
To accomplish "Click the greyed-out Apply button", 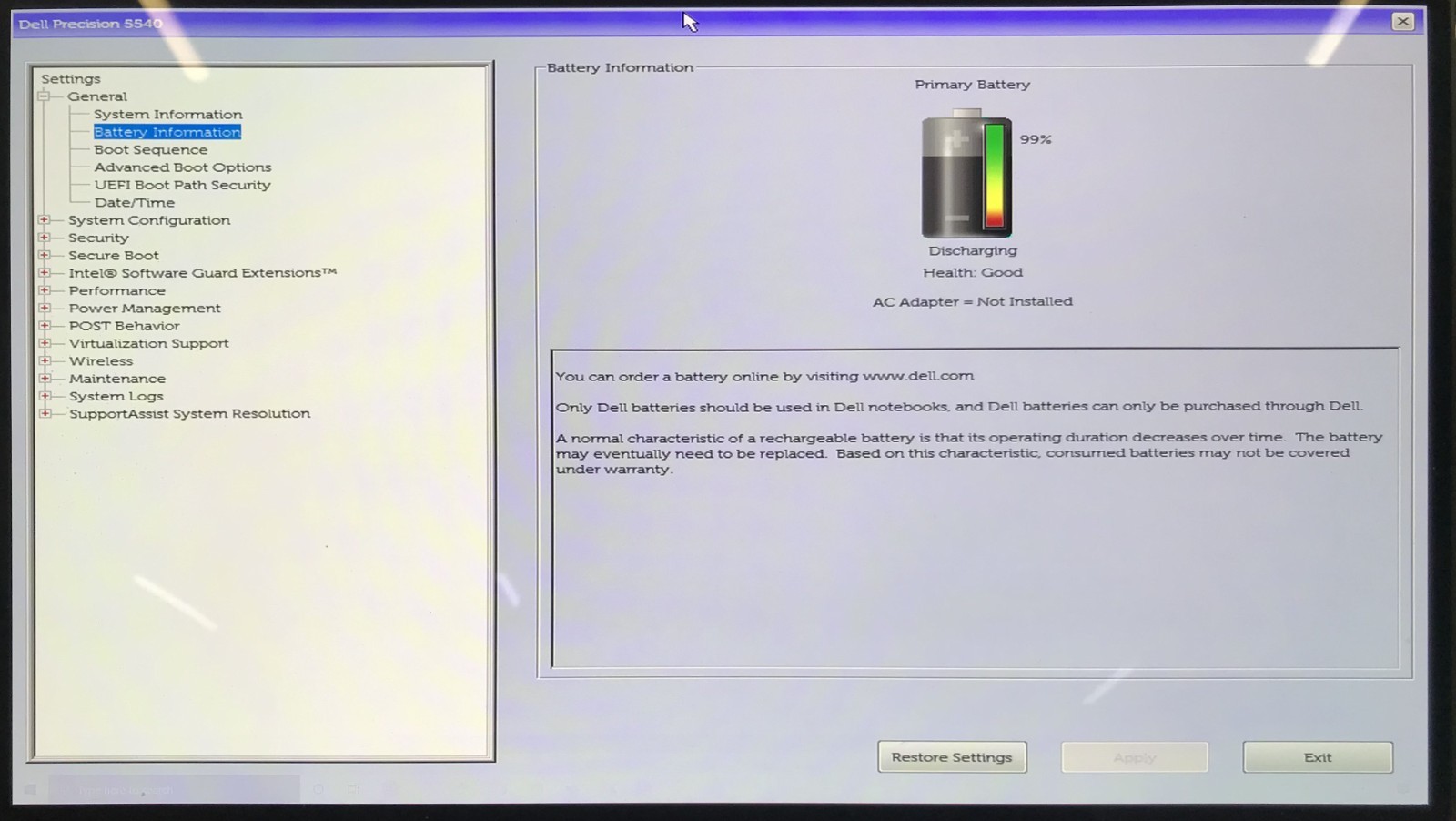I will 1135,757.
